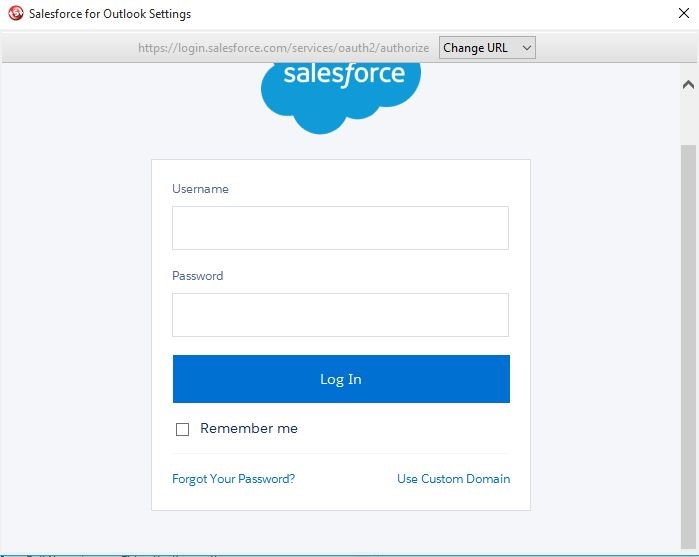Open the Use Custom Domain link

(453, 479)
